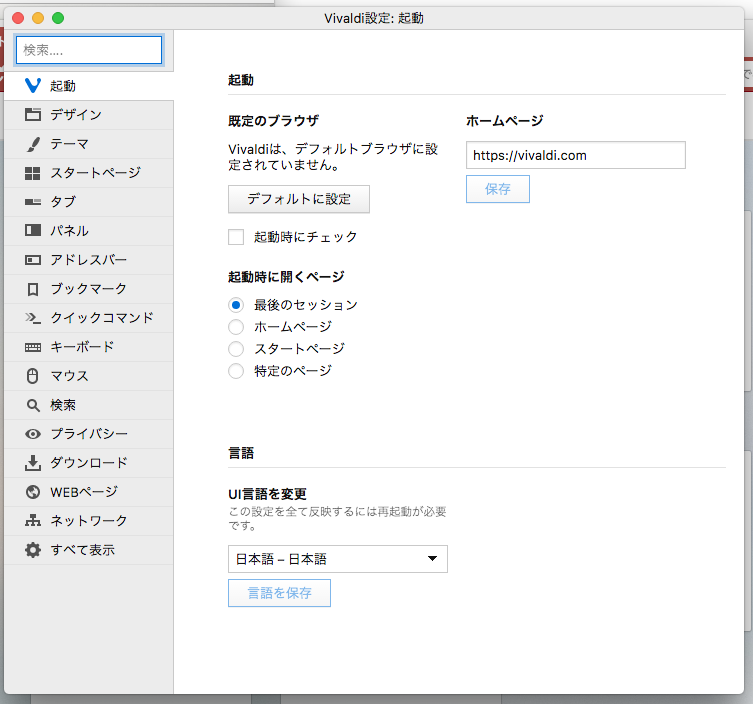
Task: Open アドレスバー settings label
Action: (89, 260)
